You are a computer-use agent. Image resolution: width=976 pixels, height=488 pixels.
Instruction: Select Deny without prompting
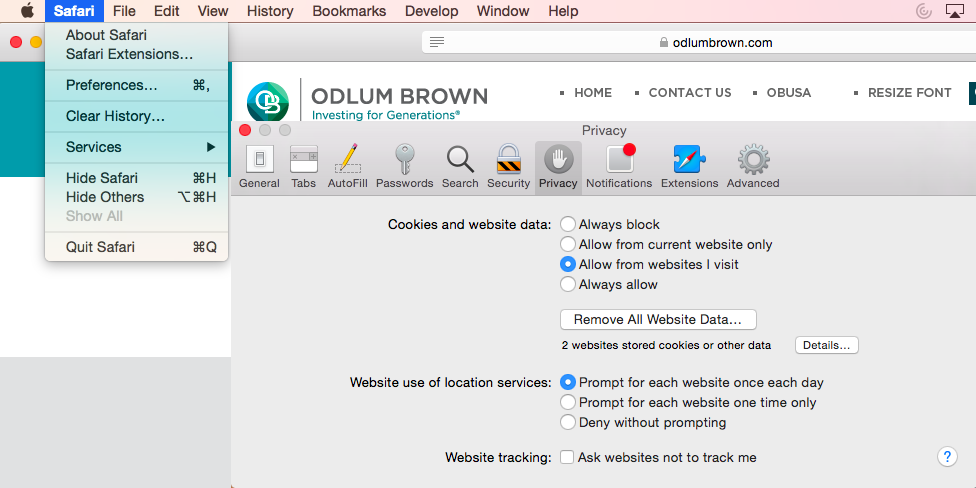click(568, 422)
